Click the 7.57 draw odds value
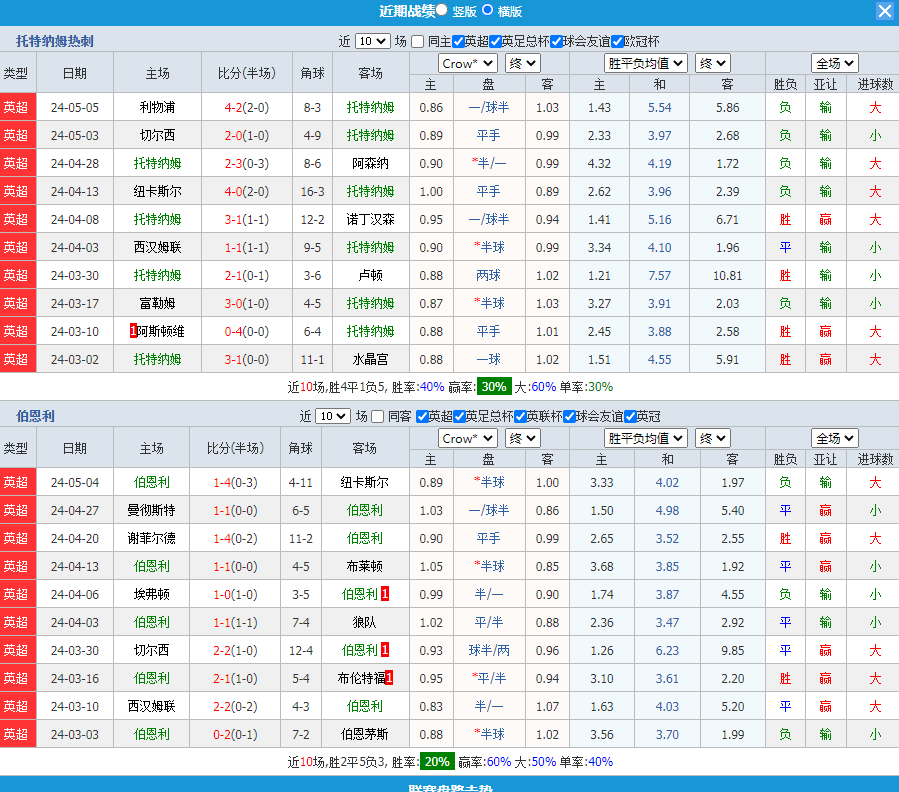This screenshot has height=792, width=899. tap(659, 275)
